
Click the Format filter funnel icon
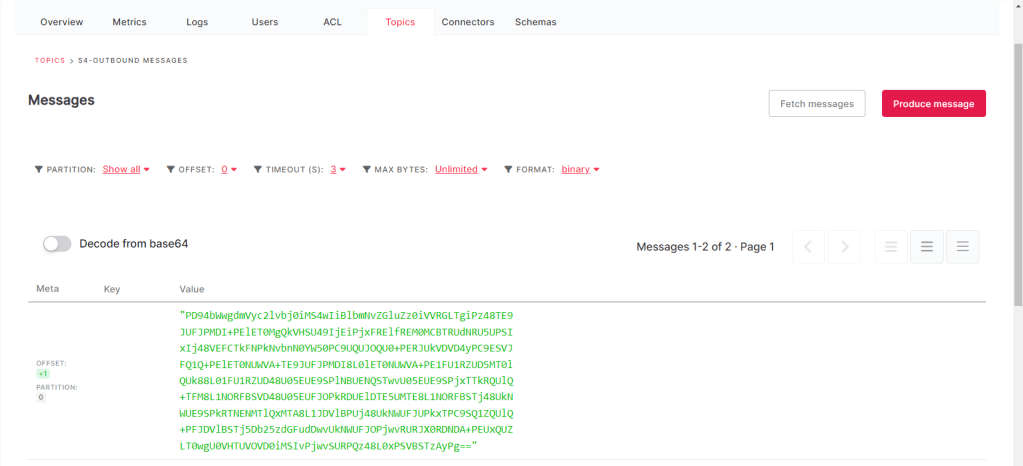508,170
